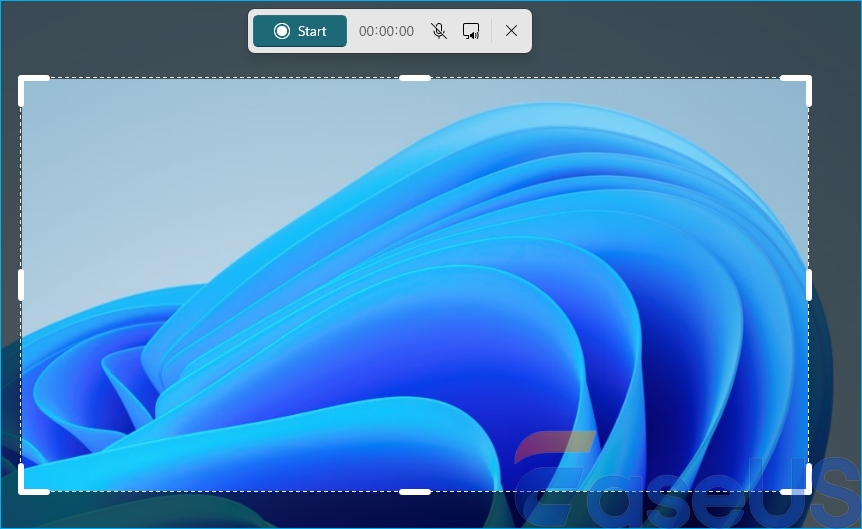862x529 pixels.
Task: Click the 00:00:00 recording timer
Action: 386,31
